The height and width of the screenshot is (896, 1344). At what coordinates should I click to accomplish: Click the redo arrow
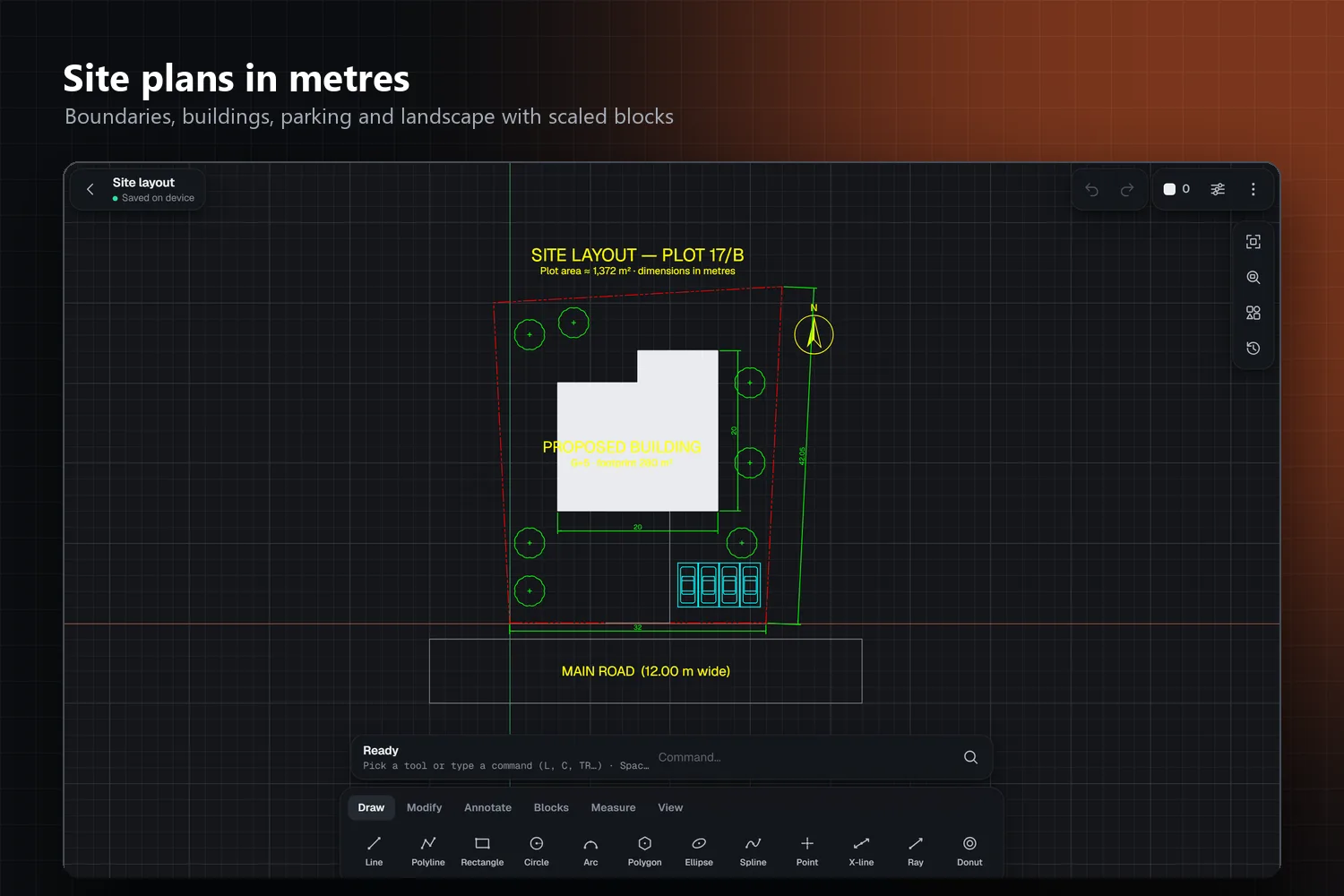(1127, 189)
